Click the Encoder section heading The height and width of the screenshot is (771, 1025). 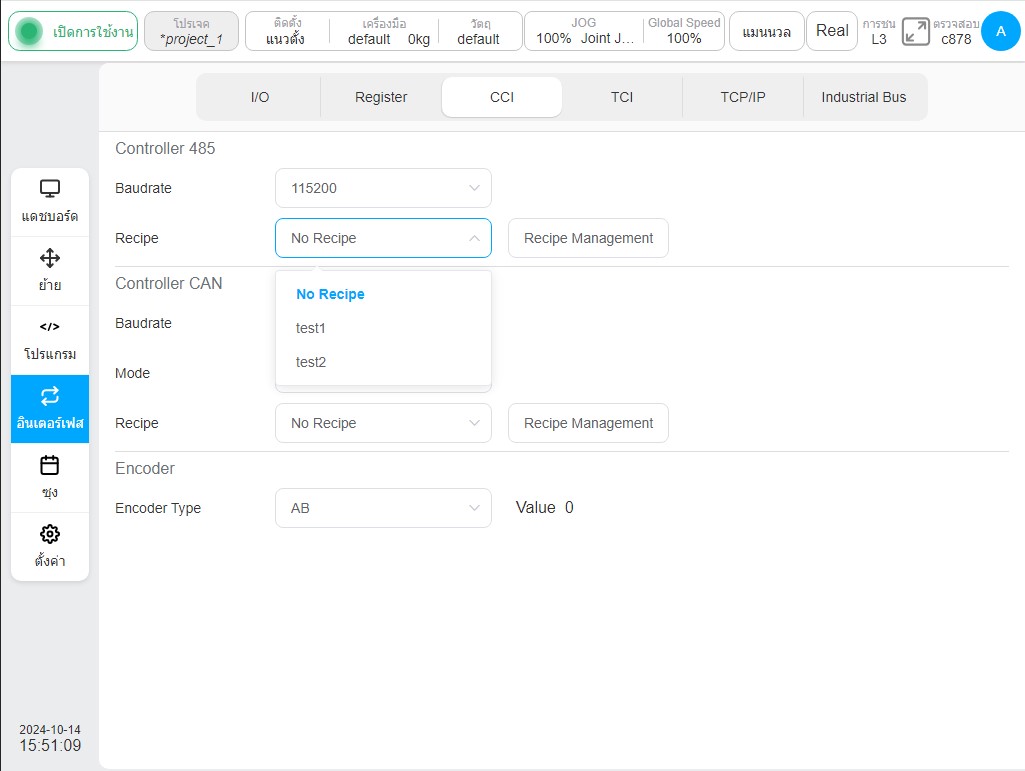[145, 468]
